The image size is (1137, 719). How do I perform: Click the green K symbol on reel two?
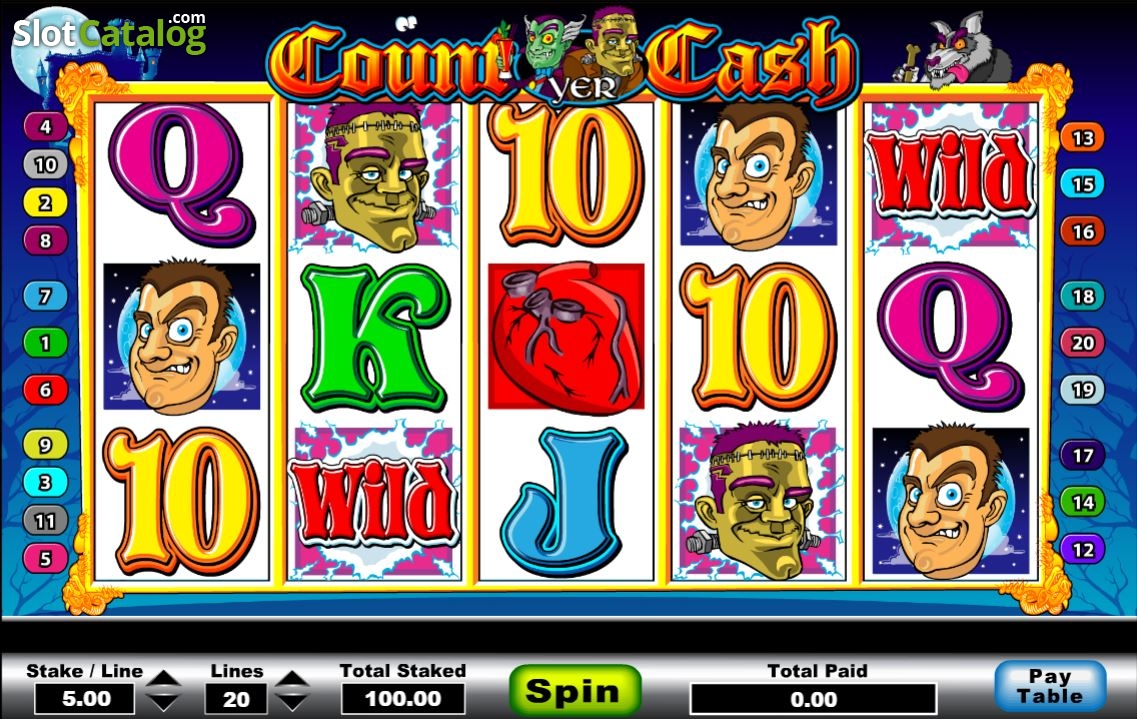374,338
